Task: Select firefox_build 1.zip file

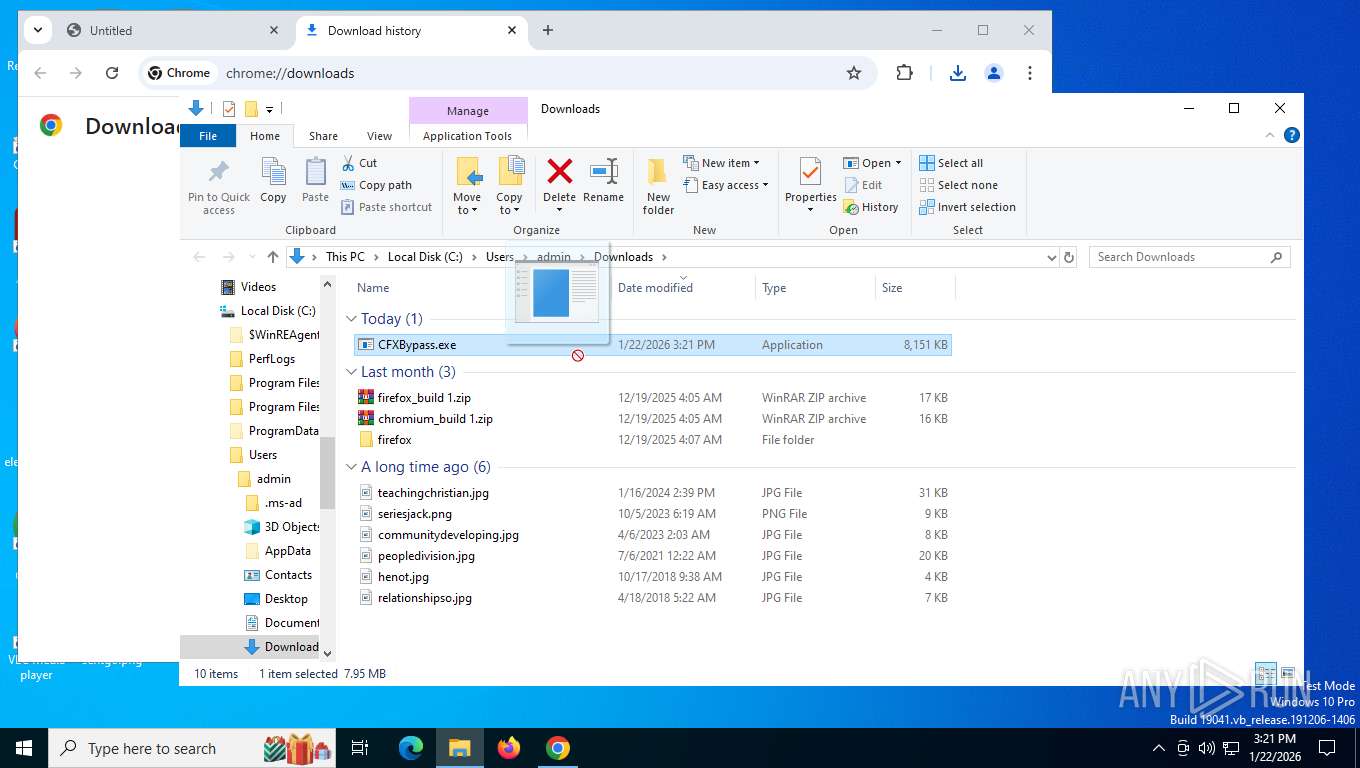Action: [653, 398]
